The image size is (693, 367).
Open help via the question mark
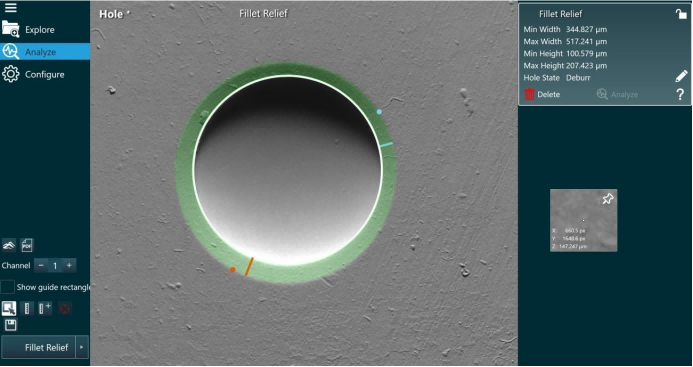pos(680,94)
